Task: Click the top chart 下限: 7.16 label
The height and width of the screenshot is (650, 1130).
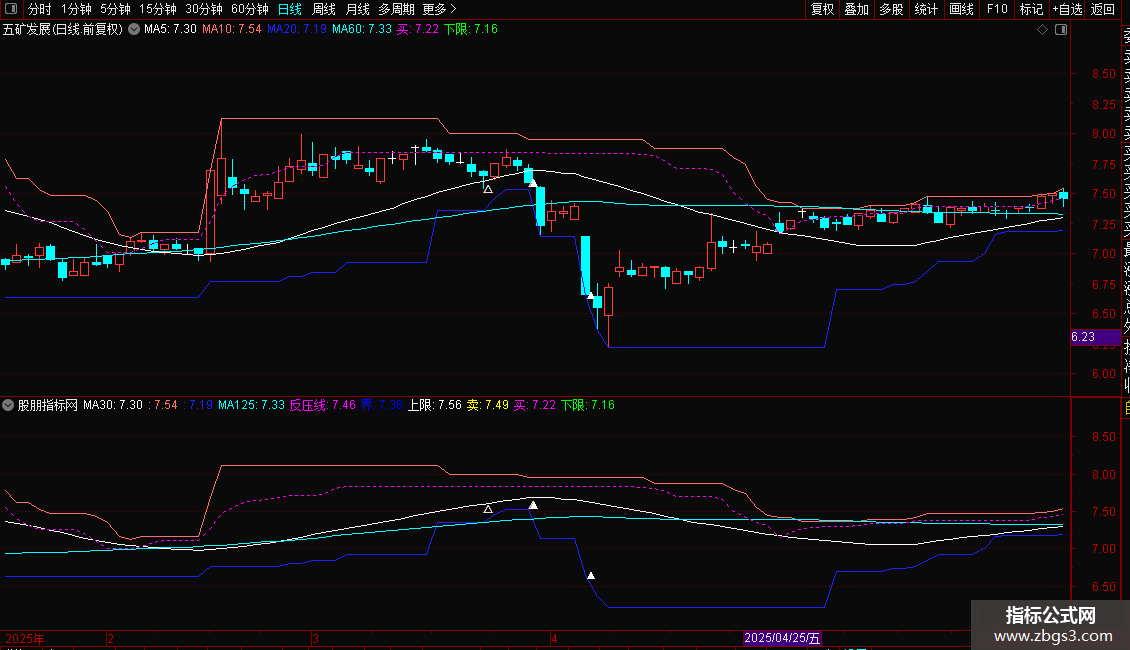Action: [x=471, y=30]
